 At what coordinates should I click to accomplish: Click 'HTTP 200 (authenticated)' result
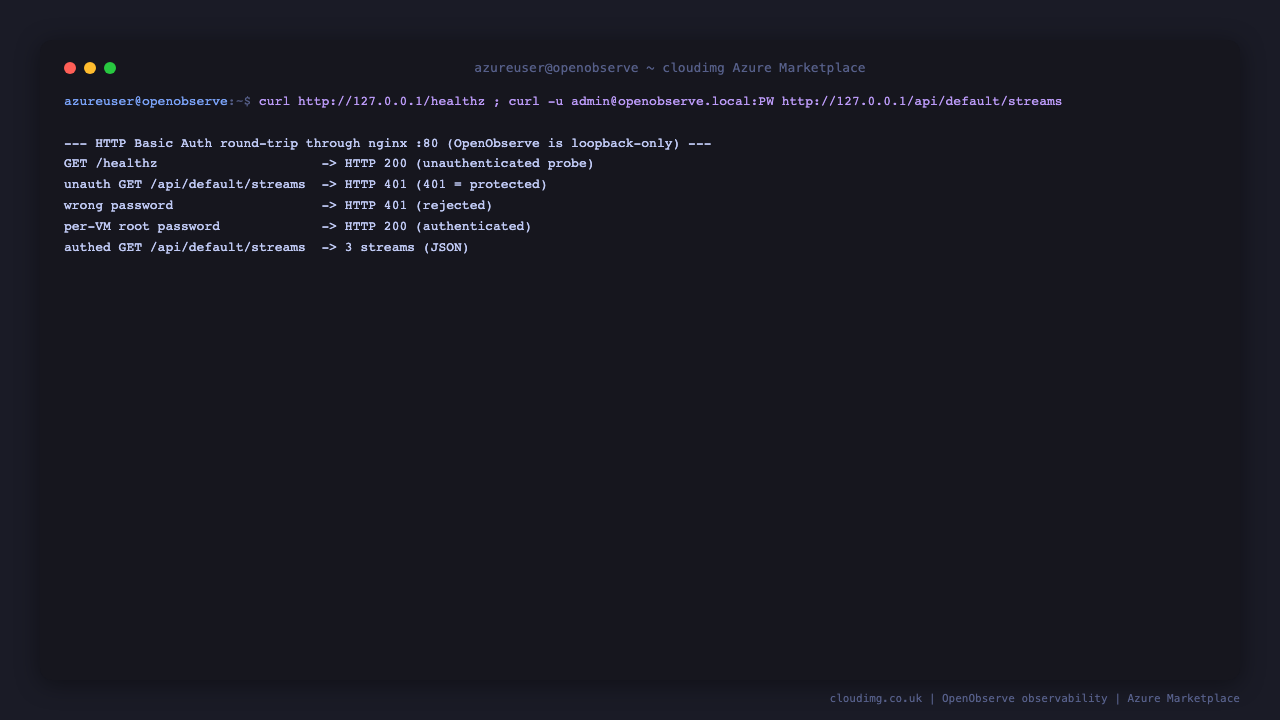click(438, 227)
